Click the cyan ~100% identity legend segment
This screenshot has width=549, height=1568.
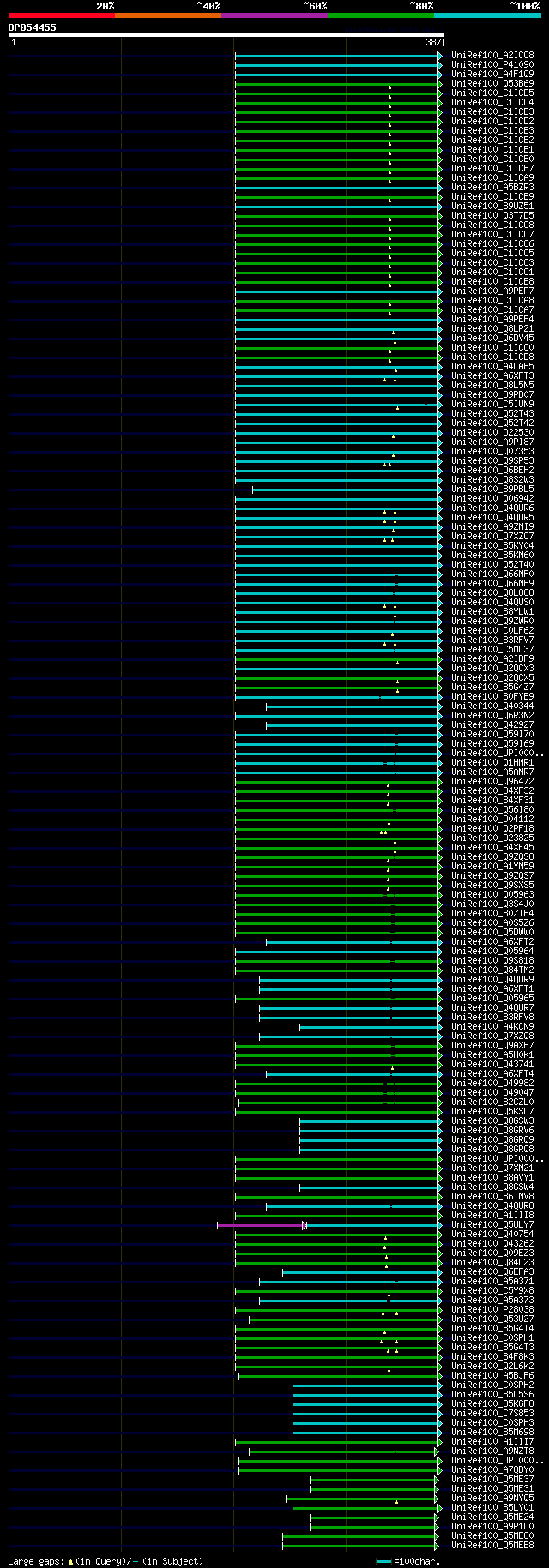pos(487,15)
